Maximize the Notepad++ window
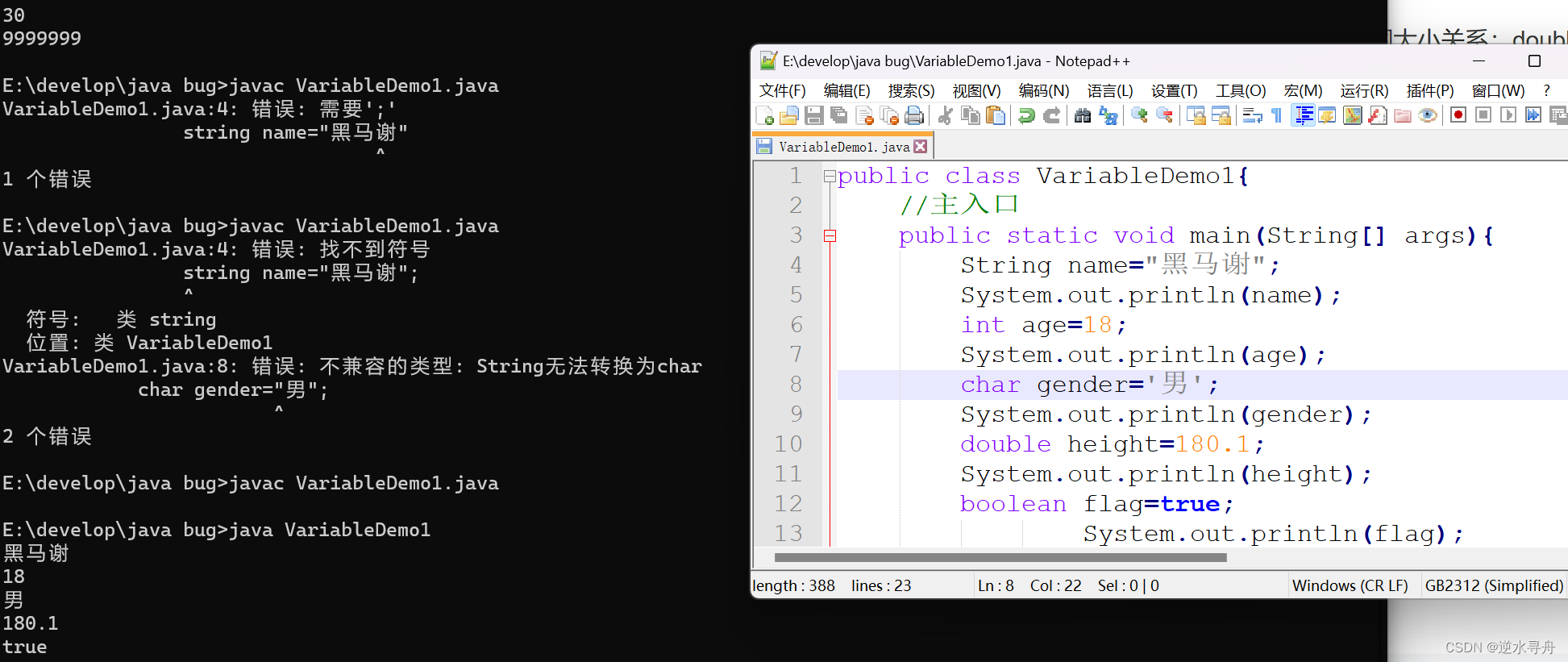Screen dimensions: 1568x662 (1534, 61)
